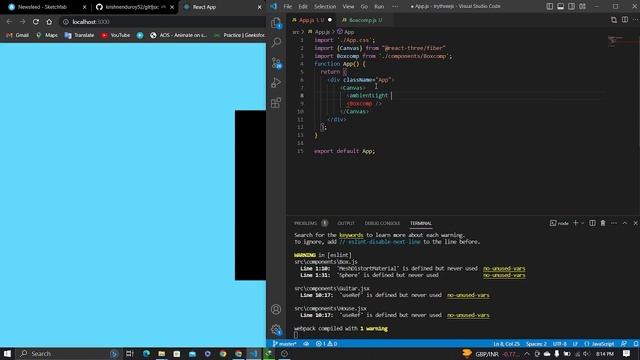Viewport: 640px width, 360px height.
Task: Open the Accounts menu in activity bar
Action: 276,309
